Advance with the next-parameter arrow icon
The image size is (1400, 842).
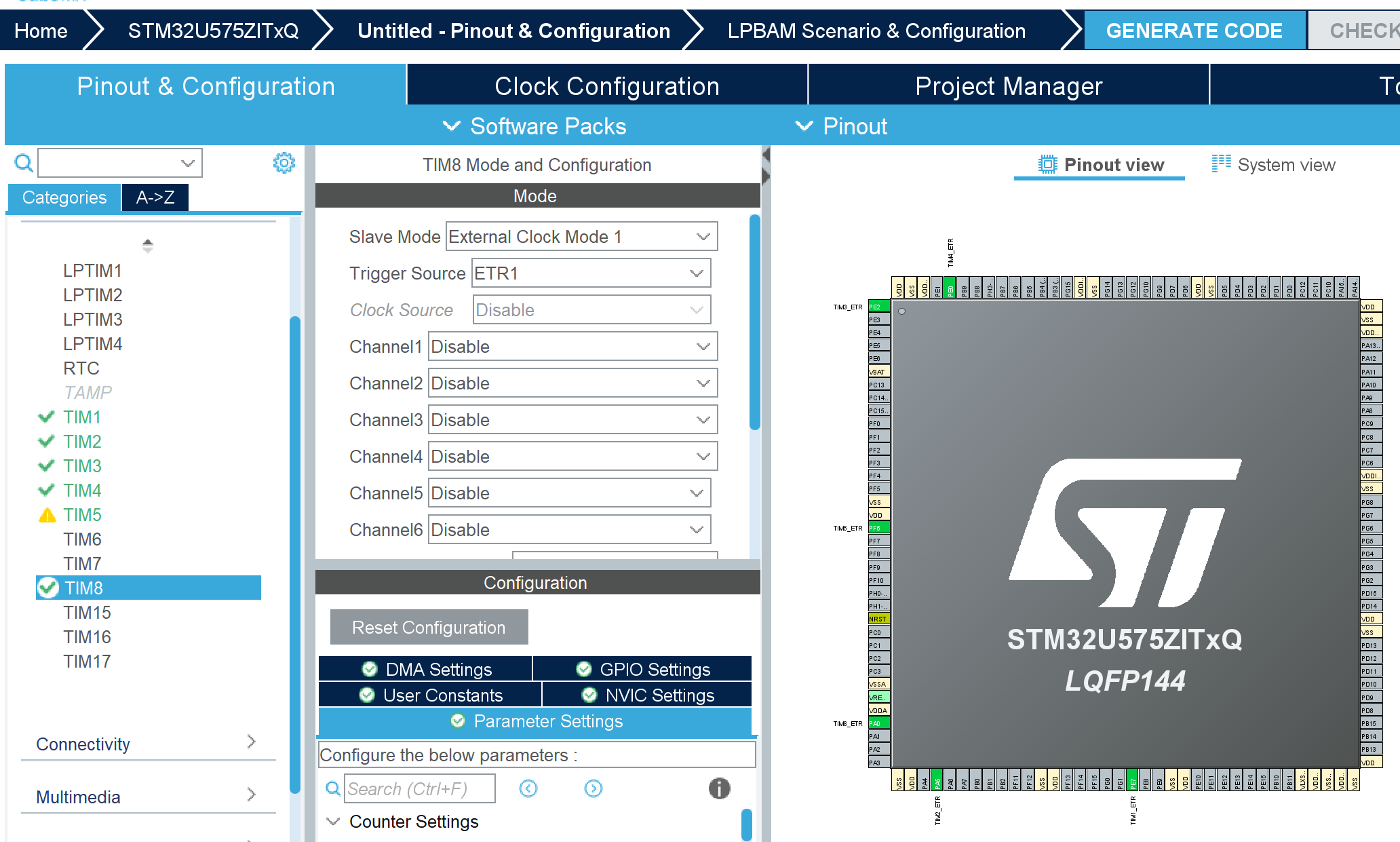(593, 788)
